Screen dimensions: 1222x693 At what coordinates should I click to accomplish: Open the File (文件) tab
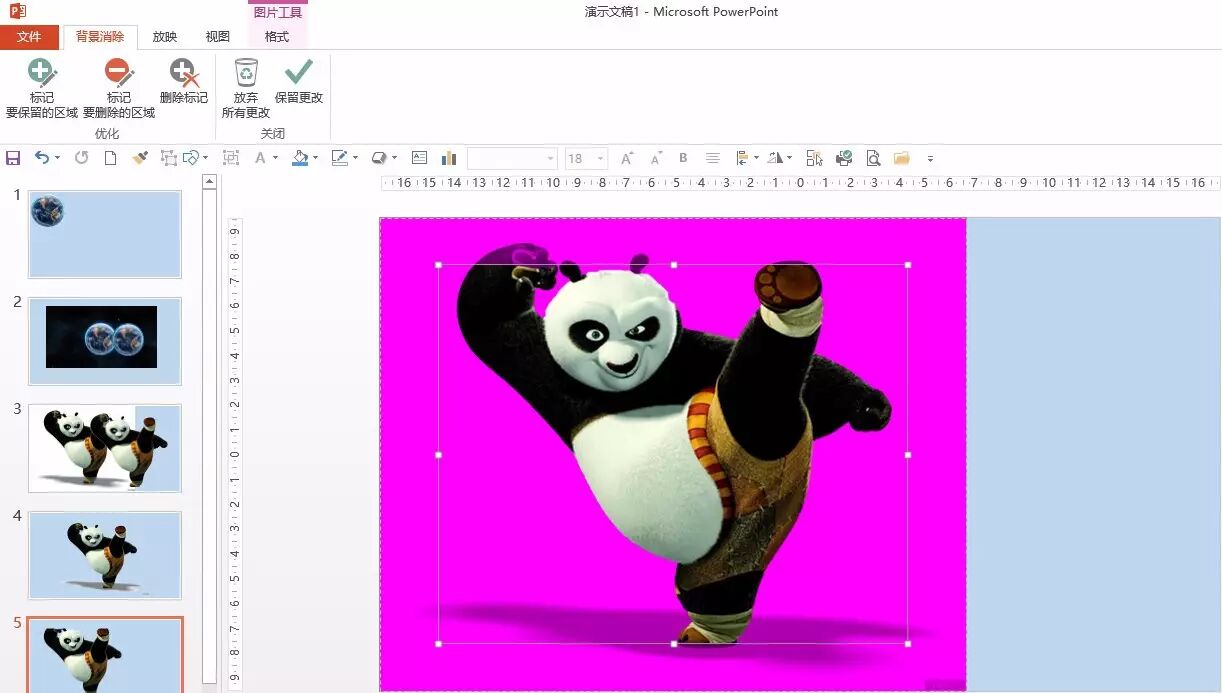(29, 37)
